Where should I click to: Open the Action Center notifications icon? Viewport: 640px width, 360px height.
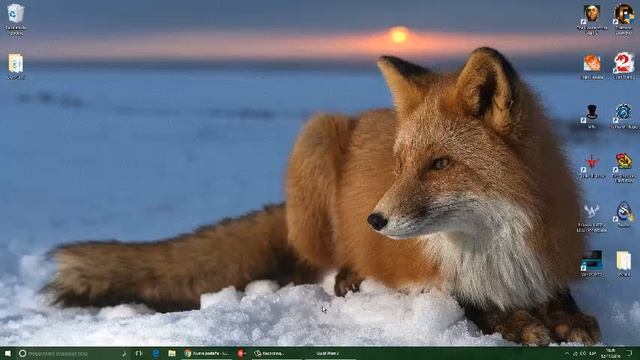pyautogui.click(x=629, y=353)
